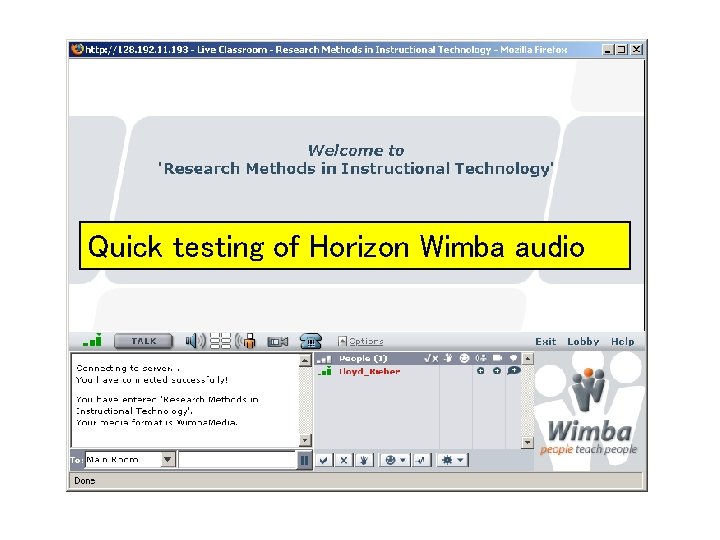The image size is (720, 540).
Task: Click the chat column icon in People header
Action: pos(513,358)
